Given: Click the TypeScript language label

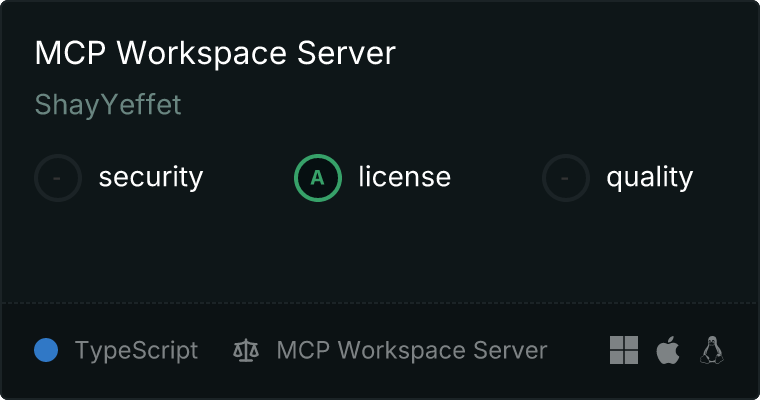Looking at the screenshot, I should coord(136,351).
